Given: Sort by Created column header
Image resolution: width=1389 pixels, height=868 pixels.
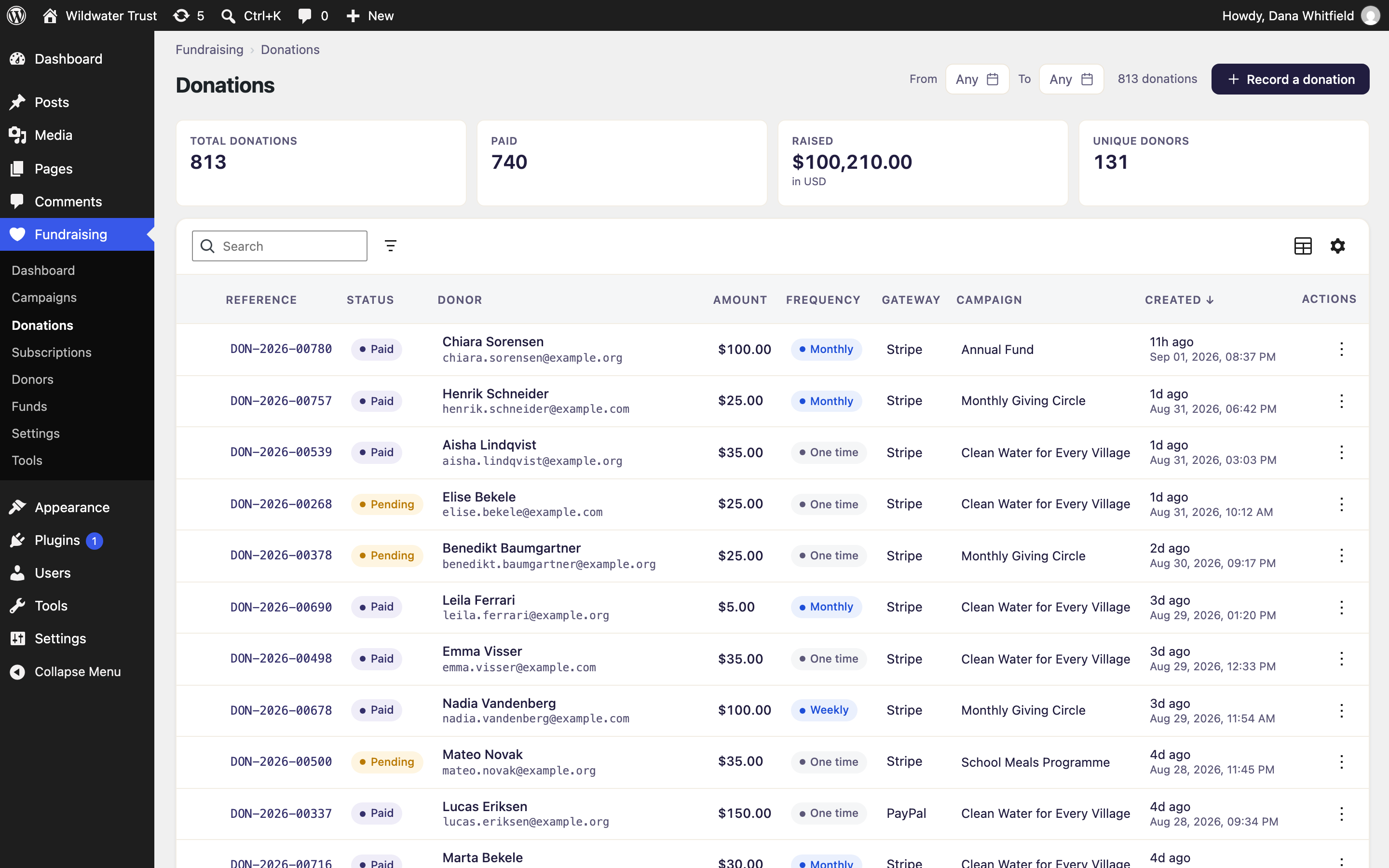Looking at the screenshot, I should (x=1180, y=299).
